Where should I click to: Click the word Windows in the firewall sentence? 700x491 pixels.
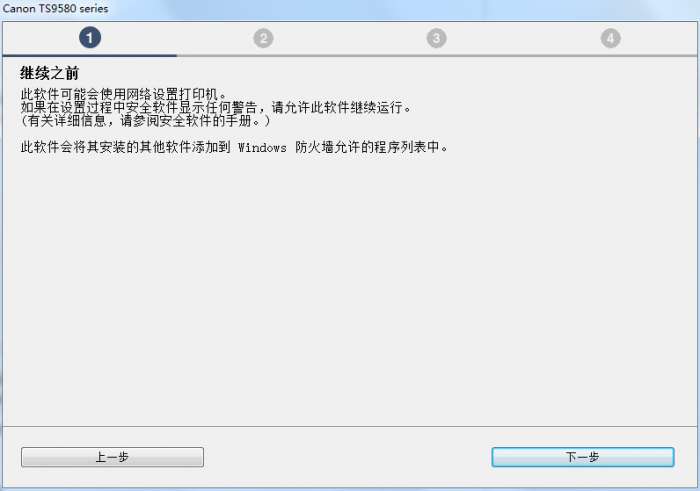point(262,147)
